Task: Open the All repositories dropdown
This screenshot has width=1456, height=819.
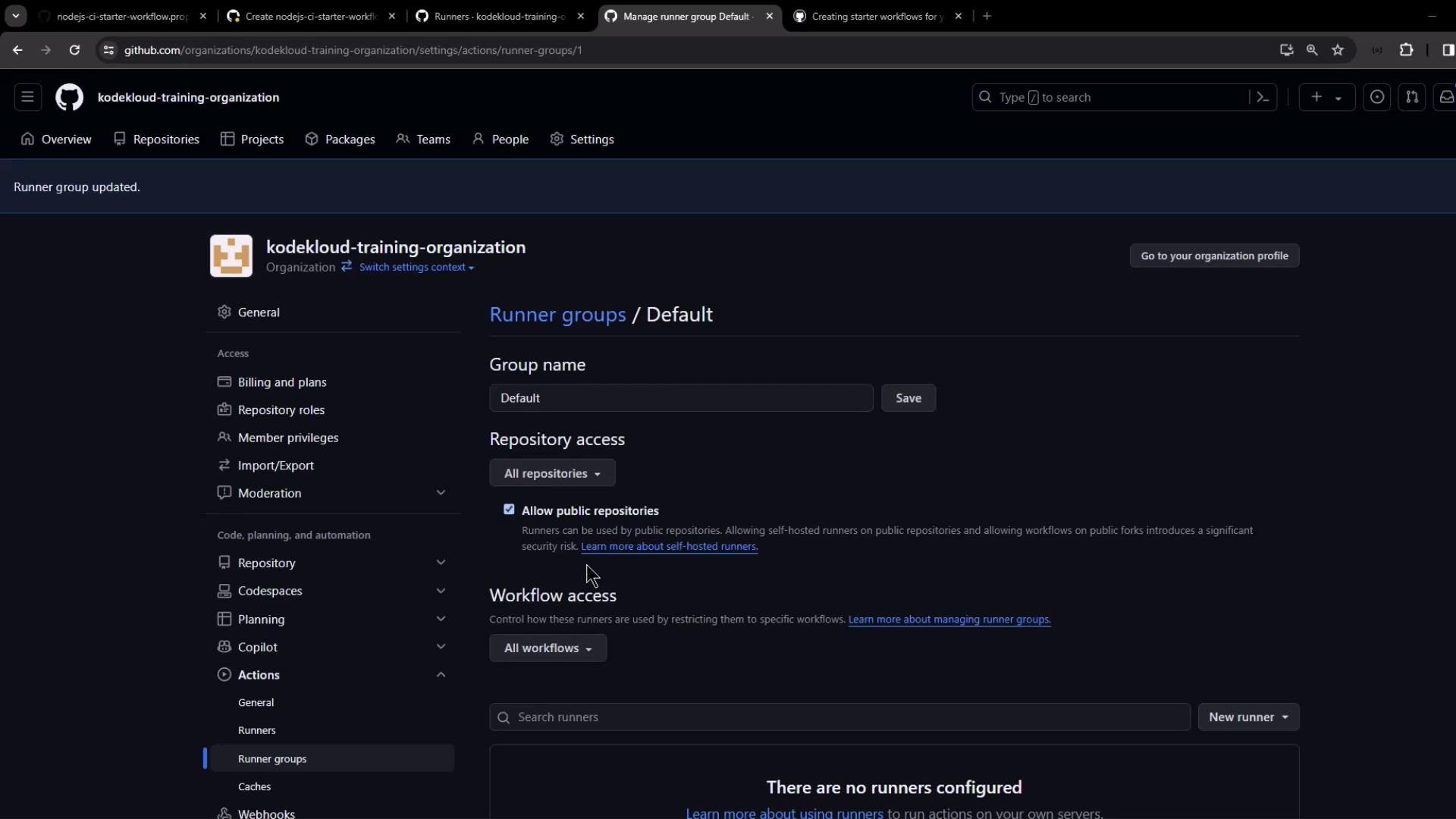Action: 552,473
